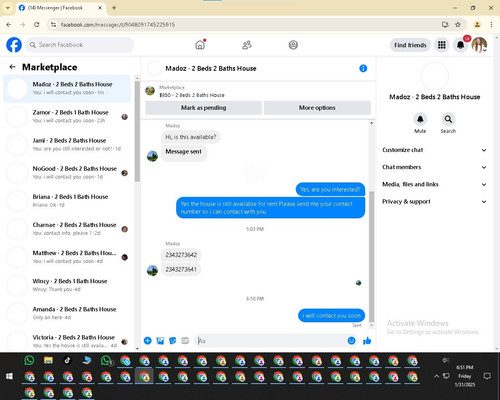Click Find friends button
The image size is (500, 400).
(410, 45)
